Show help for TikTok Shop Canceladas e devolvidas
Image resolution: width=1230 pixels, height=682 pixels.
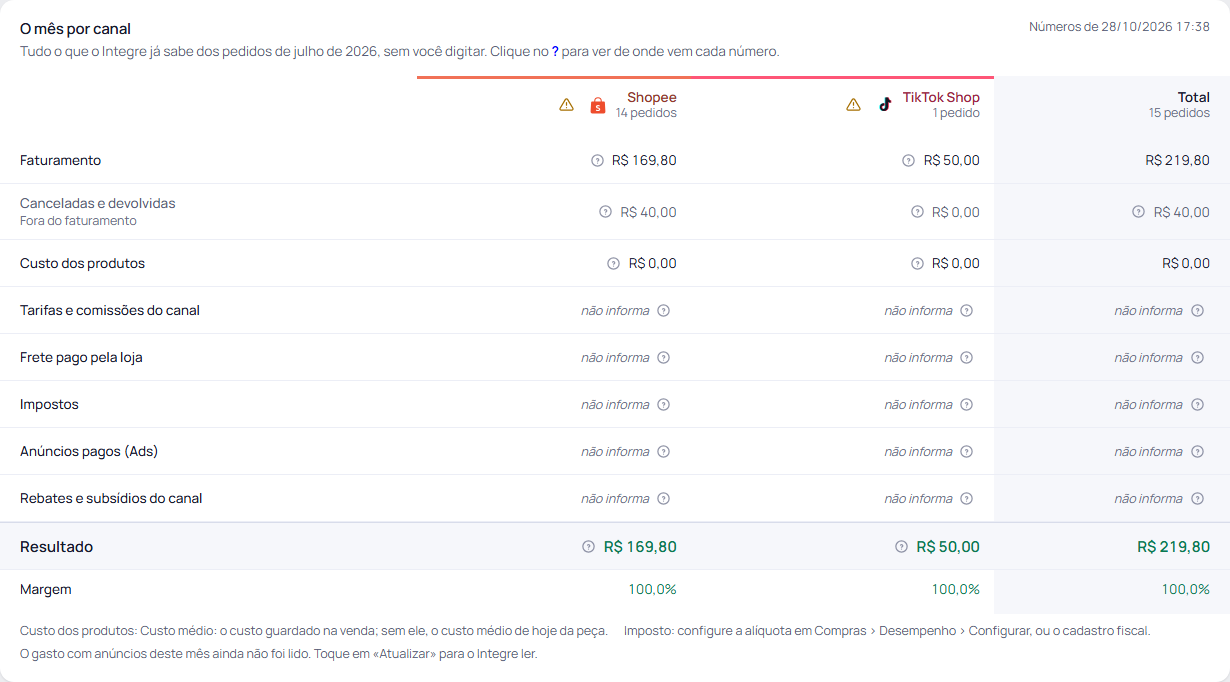917,212
